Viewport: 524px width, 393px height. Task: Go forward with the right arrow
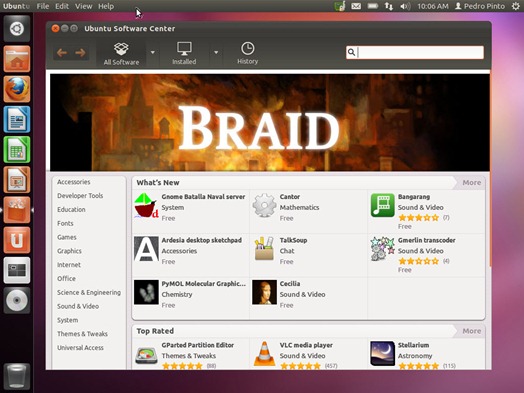point(80,53)
